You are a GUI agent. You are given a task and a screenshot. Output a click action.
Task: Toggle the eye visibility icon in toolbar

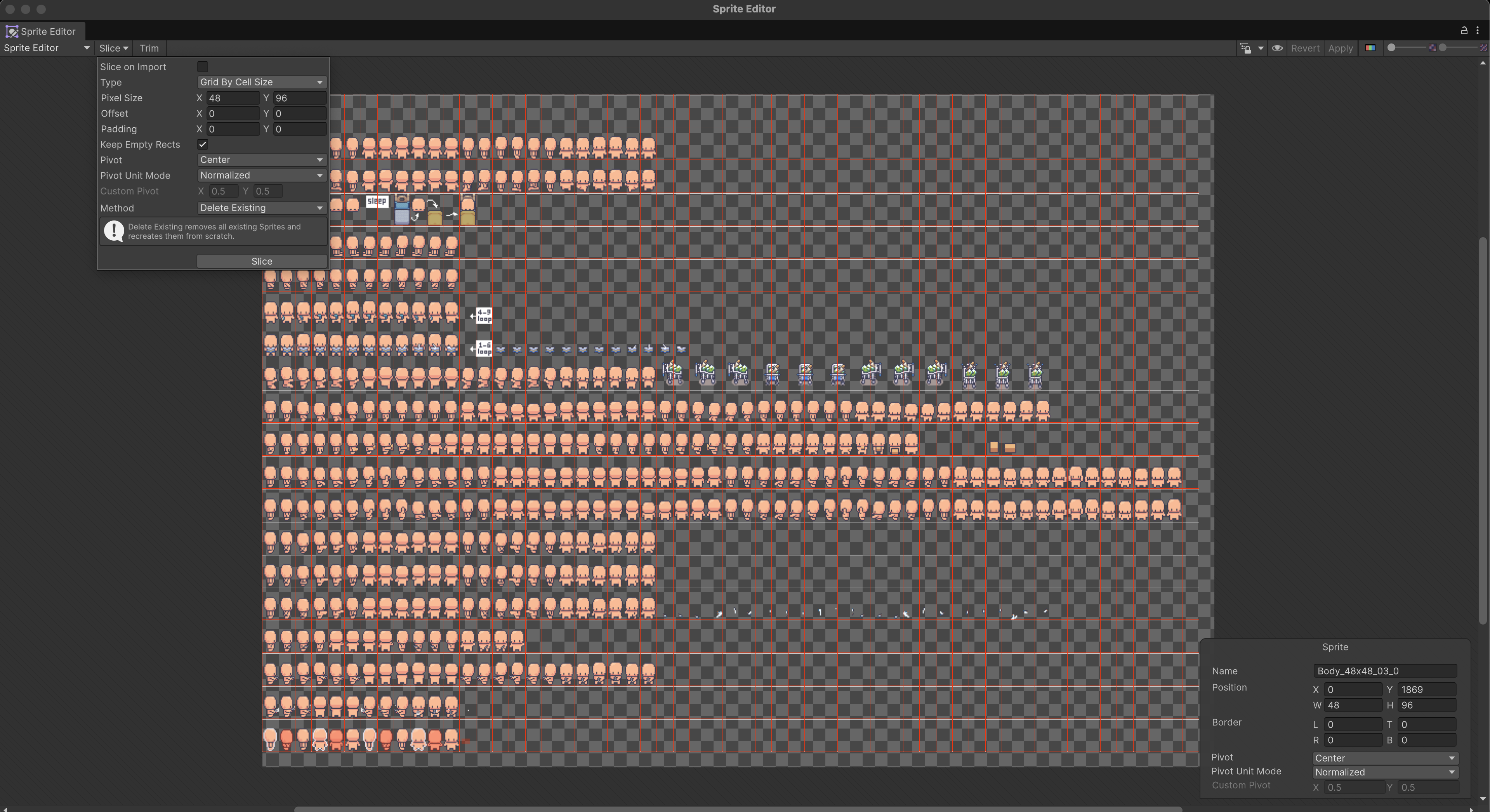click(x=1276, y=48)
